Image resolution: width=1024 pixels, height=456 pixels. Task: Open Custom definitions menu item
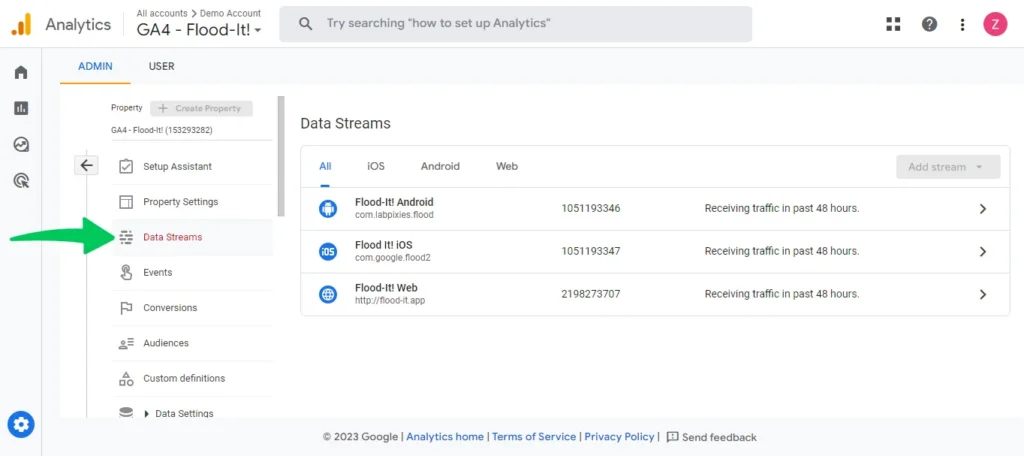tap(193, 378)
